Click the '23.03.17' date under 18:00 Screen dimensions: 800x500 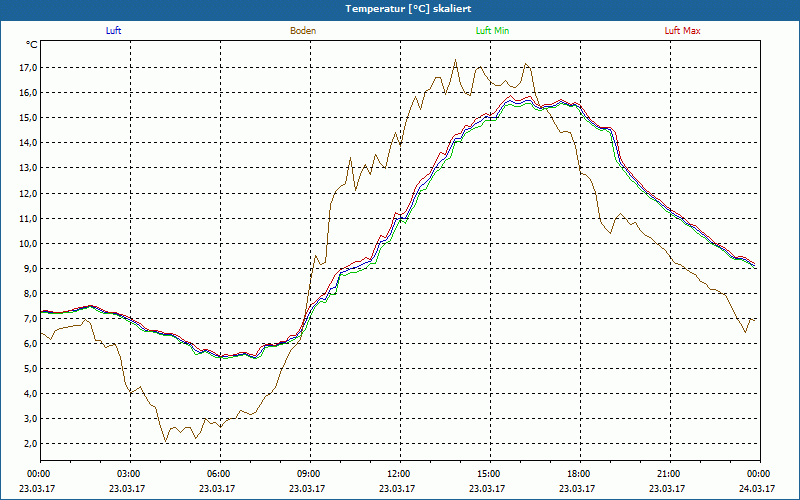pyautogui.click(x=577, y=488)
